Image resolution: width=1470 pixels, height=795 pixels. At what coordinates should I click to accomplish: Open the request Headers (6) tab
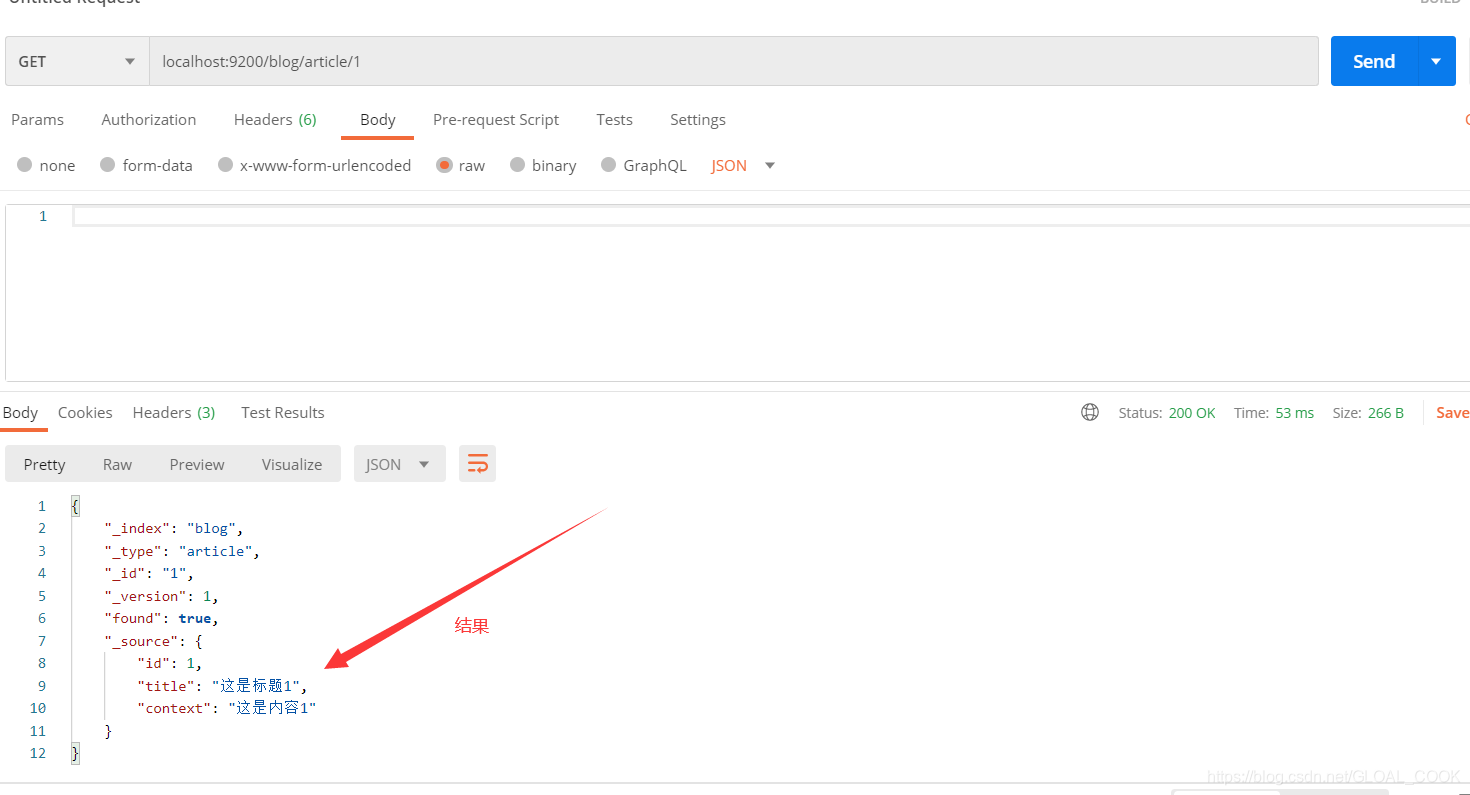tap(275, 119)
